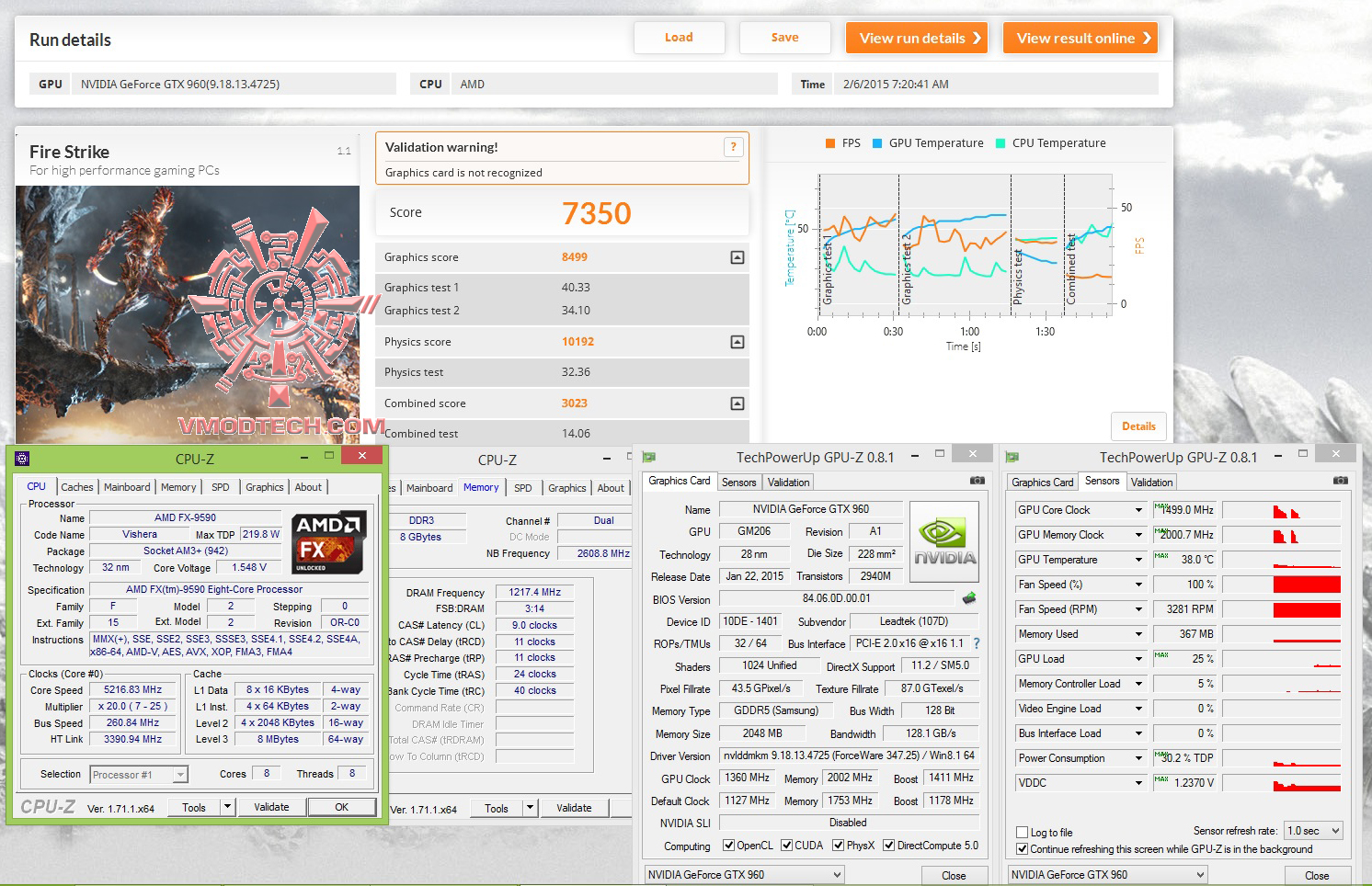Switch to the Caches tab in CPU-Z
The height and width of the screenshot is (886, 1372).
point(77,487)
